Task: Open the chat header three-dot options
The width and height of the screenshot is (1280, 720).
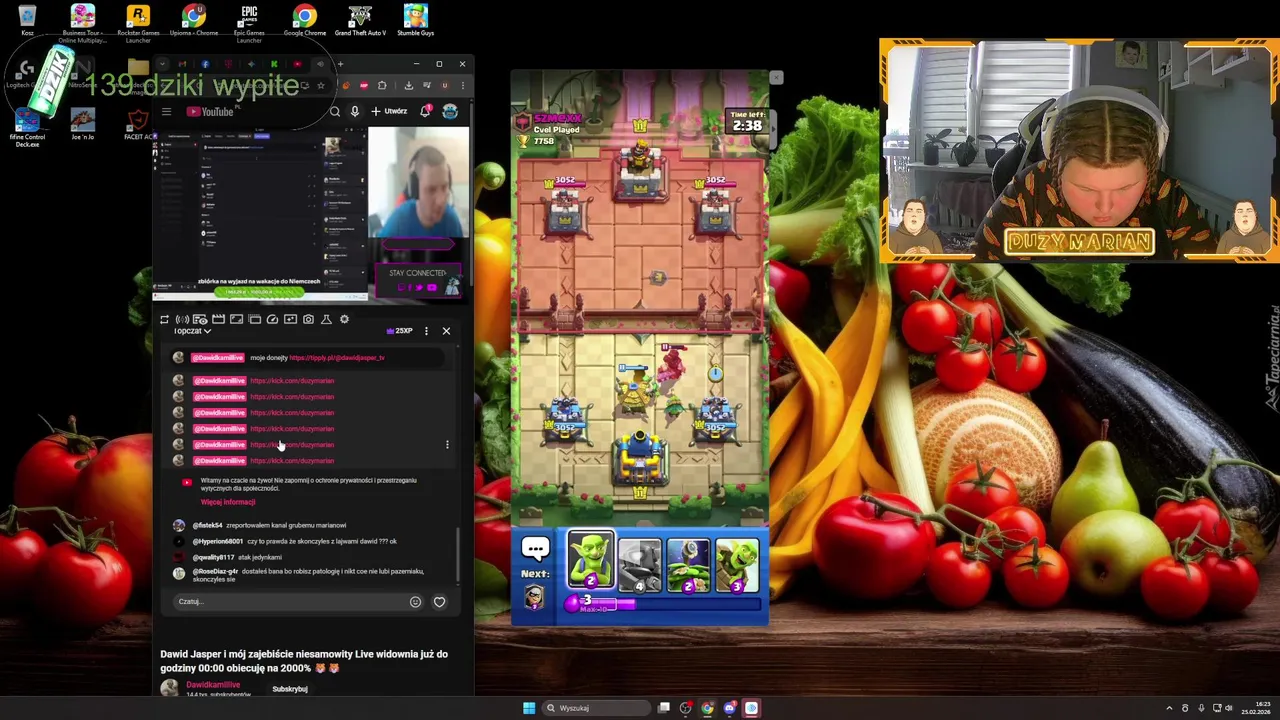Action: [426, 331]
